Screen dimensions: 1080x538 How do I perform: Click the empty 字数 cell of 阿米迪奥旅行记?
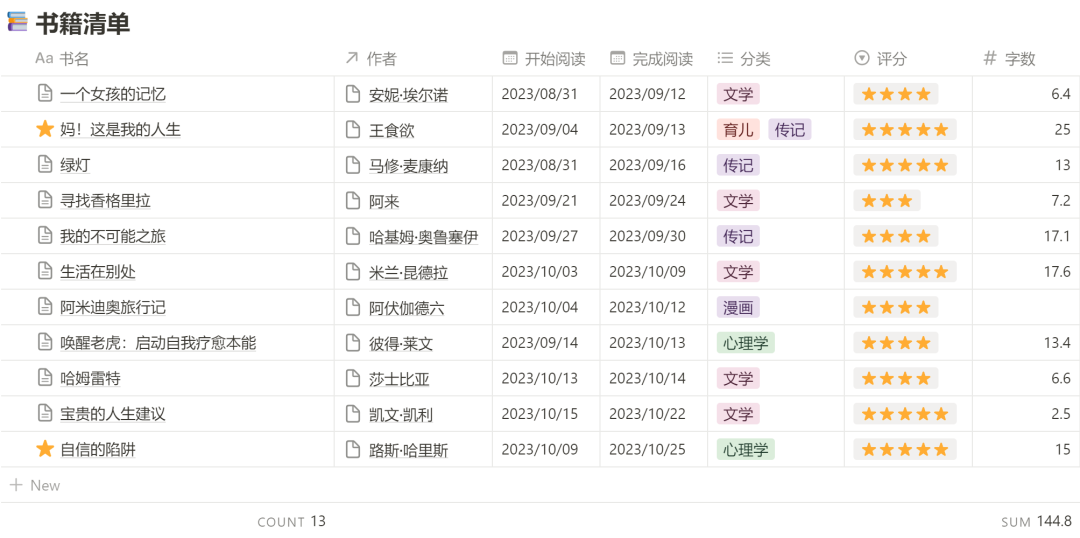coord(1026,307)
